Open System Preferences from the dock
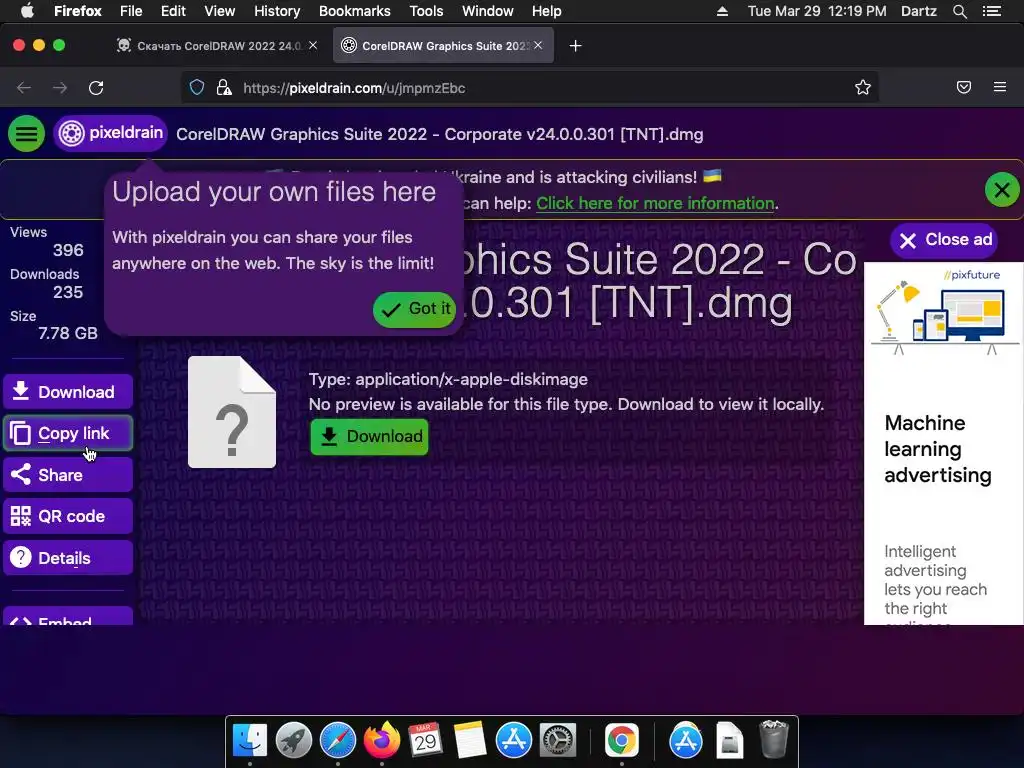The image size is (1024, 768). tap(557, 741)
